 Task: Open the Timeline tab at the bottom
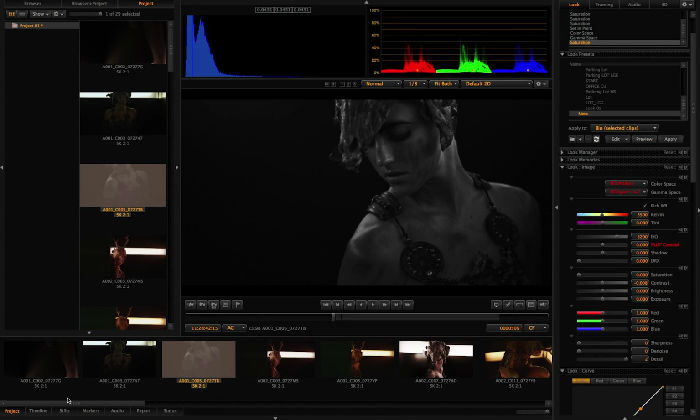pos(38,411)
